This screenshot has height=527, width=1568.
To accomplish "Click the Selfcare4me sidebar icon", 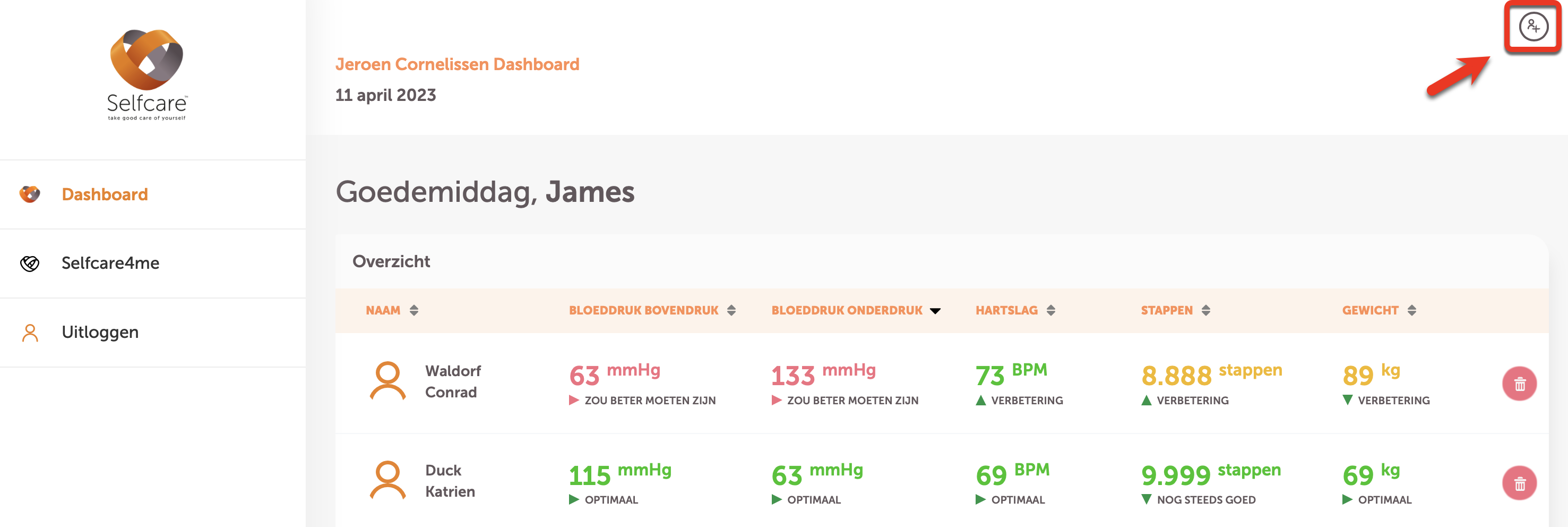I will tap(30, 263).
